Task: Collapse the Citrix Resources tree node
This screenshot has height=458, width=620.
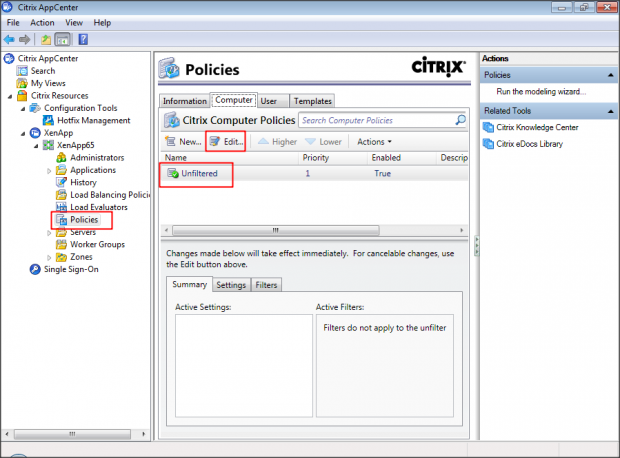Action: coord(10,96)
